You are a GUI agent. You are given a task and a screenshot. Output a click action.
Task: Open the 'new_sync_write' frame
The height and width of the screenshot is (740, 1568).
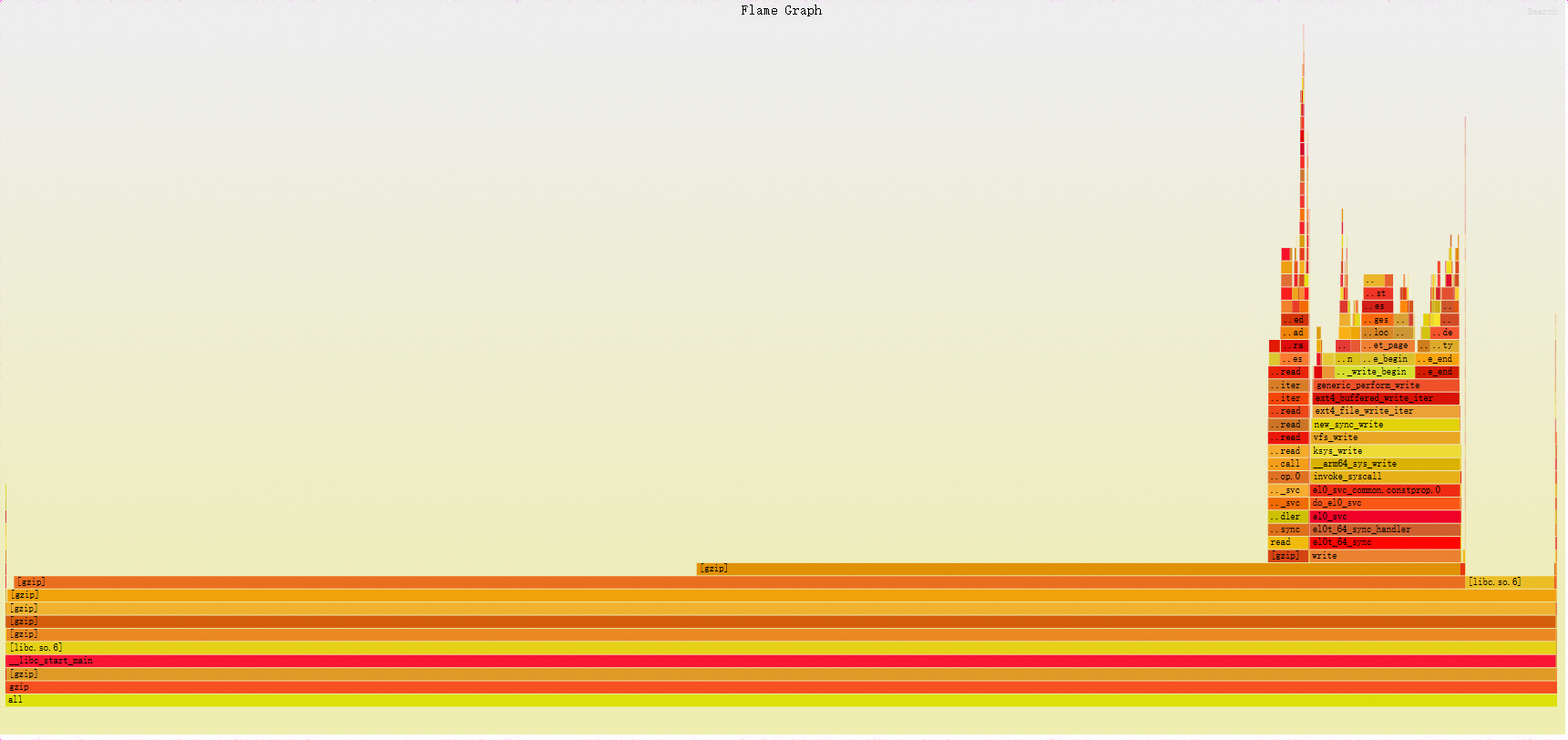click(1386, 425)
